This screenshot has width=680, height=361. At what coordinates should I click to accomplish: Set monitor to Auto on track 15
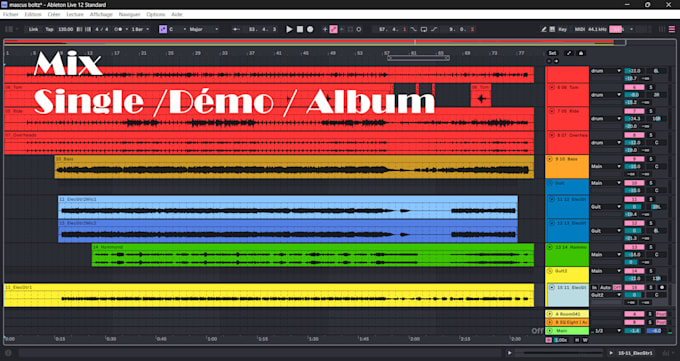(605, 287)
